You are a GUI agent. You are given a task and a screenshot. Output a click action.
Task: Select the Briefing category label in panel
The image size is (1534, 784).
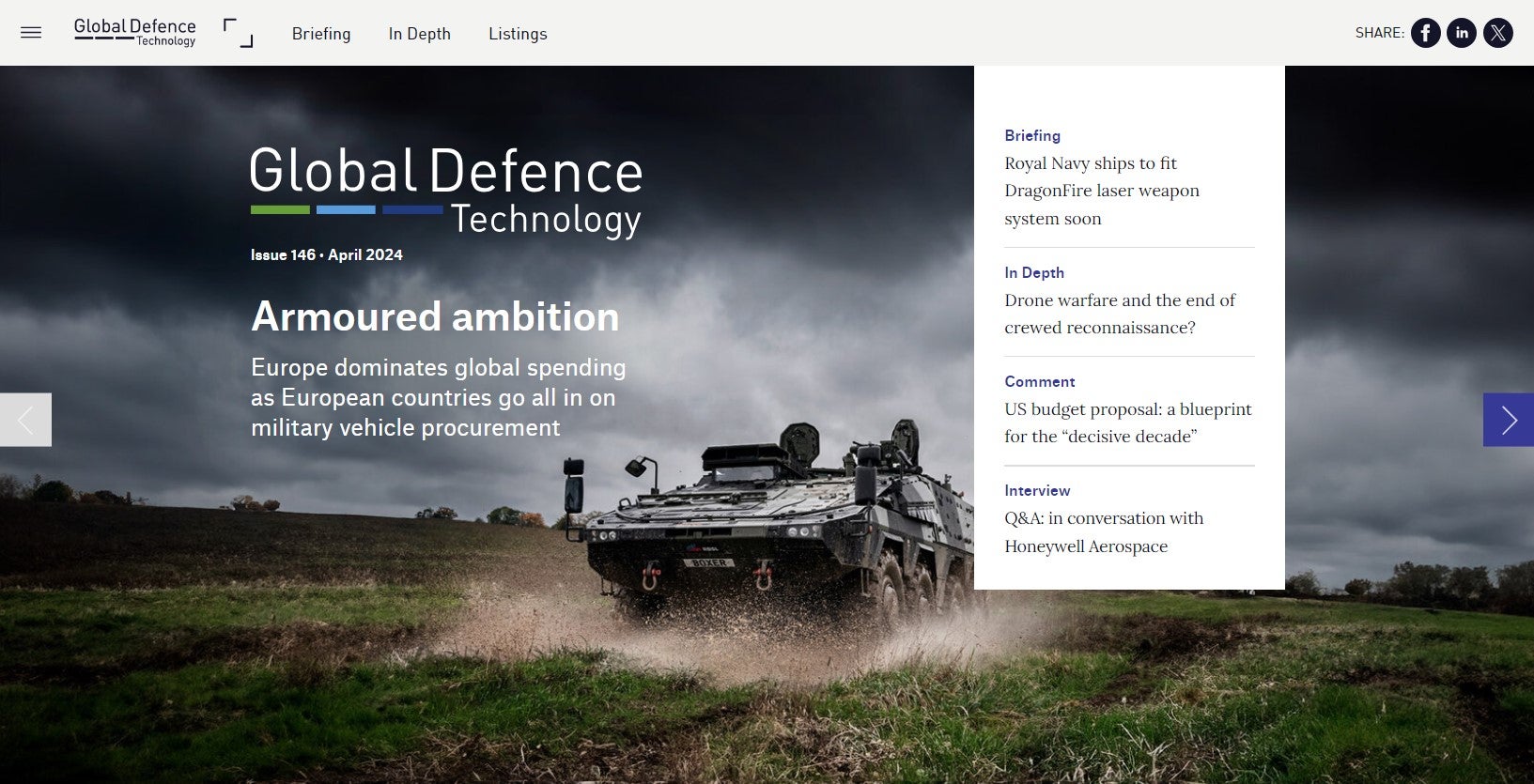click(x=1031, y=135)
